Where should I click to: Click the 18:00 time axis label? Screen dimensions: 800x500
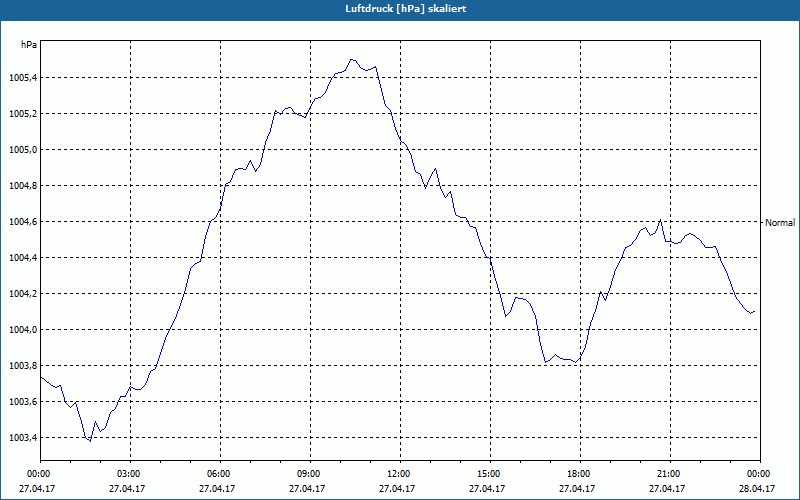(x=580, y=473)
